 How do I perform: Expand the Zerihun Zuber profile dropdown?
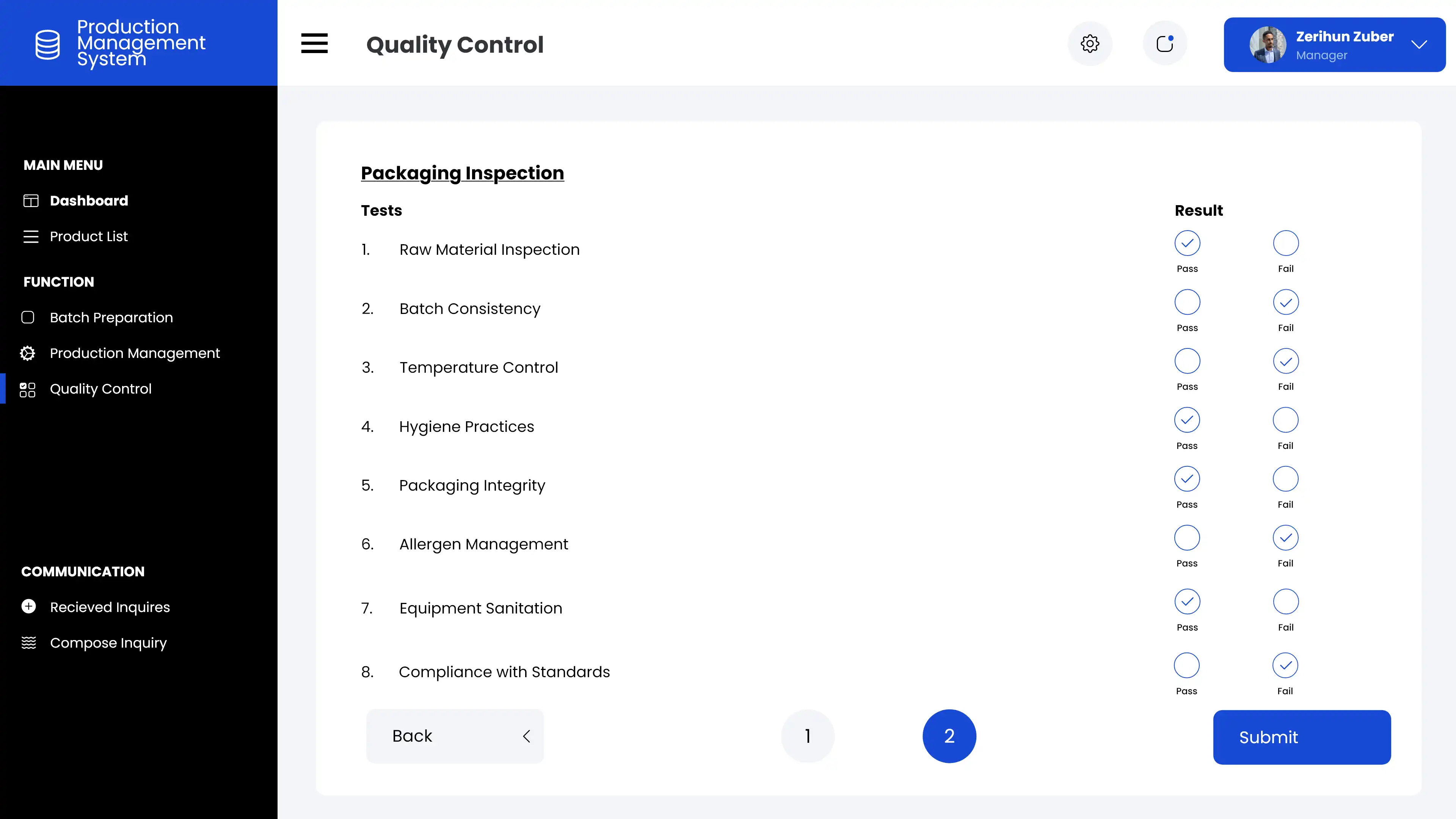pyautogui.click(x=1419, y=45)
